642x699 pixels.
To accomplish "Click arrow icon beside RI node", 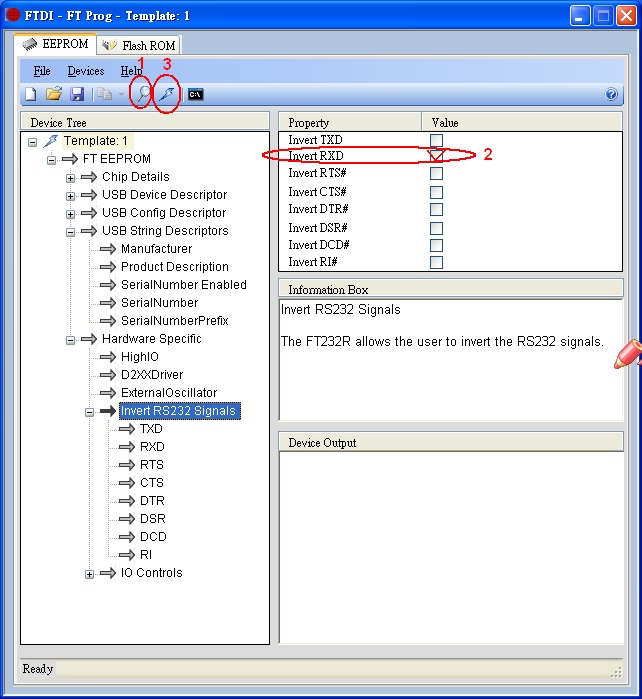I will (127, 555).
